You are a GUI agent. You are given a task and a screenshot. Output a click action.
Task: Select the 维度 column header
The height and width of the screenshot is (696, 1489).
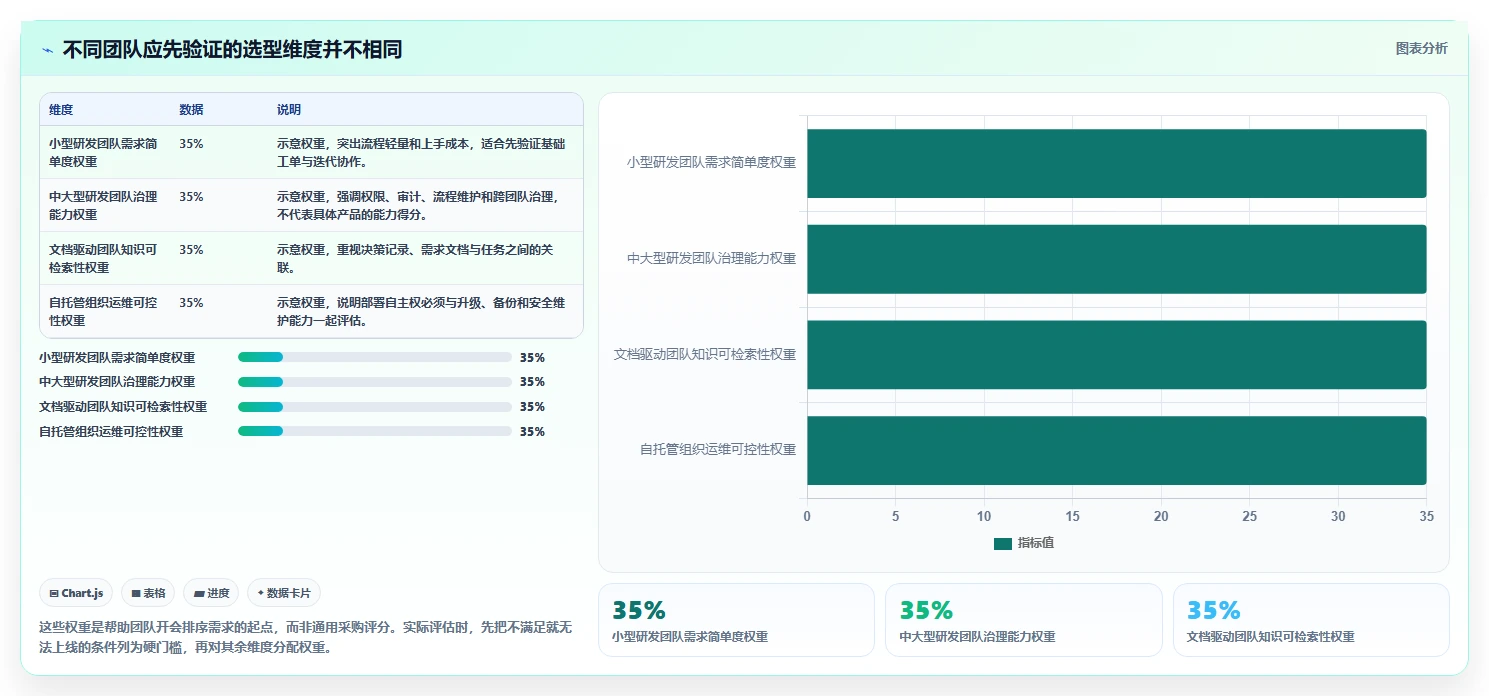click(x=61, y=110)
